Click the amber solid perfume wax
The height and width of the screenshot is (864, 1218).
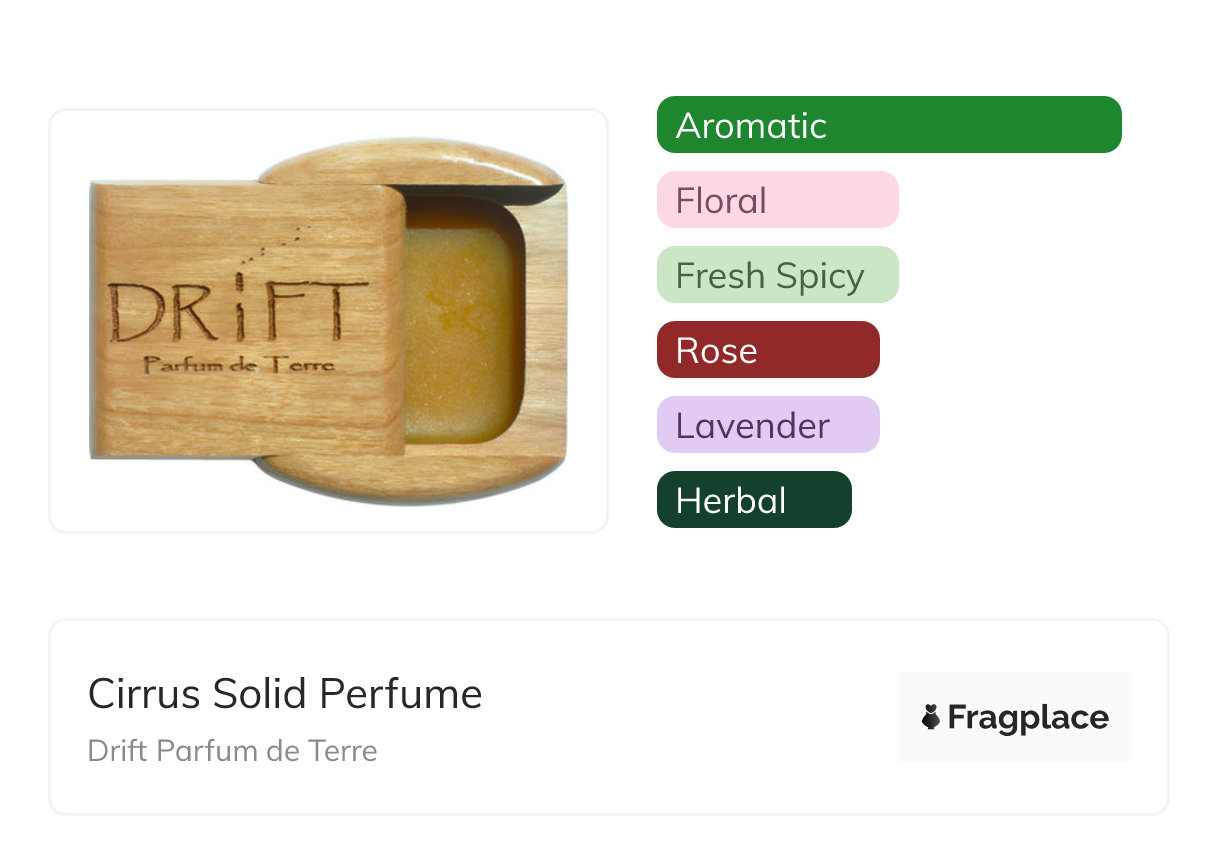click(461, 335)
